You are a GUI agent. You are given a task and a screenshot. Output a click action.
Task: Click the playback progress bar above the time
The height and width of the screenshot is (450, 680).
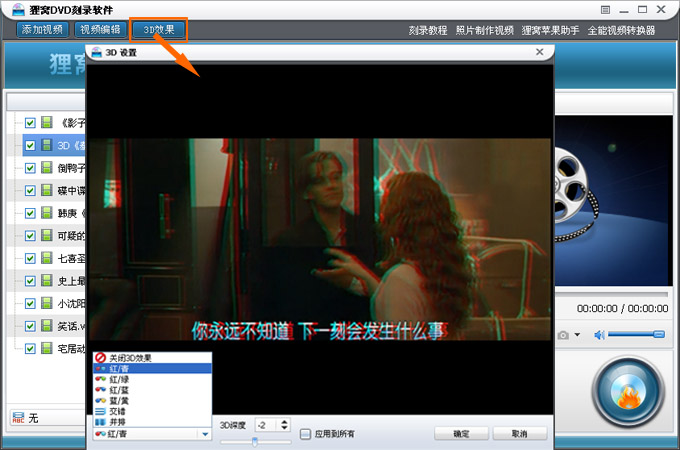(611, 294)
